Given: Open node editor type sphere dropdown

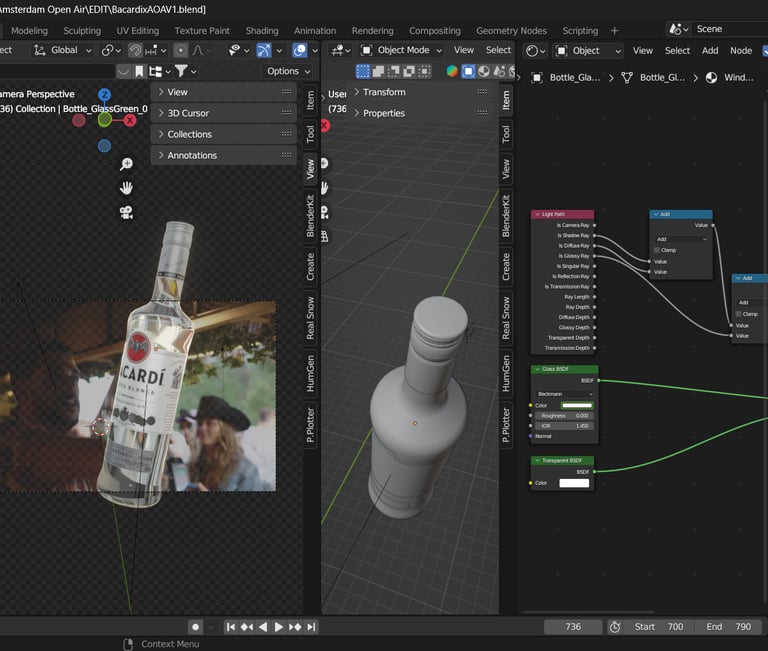Looking at the screenshot, I should pyautogui.click(x=535, y=50).
